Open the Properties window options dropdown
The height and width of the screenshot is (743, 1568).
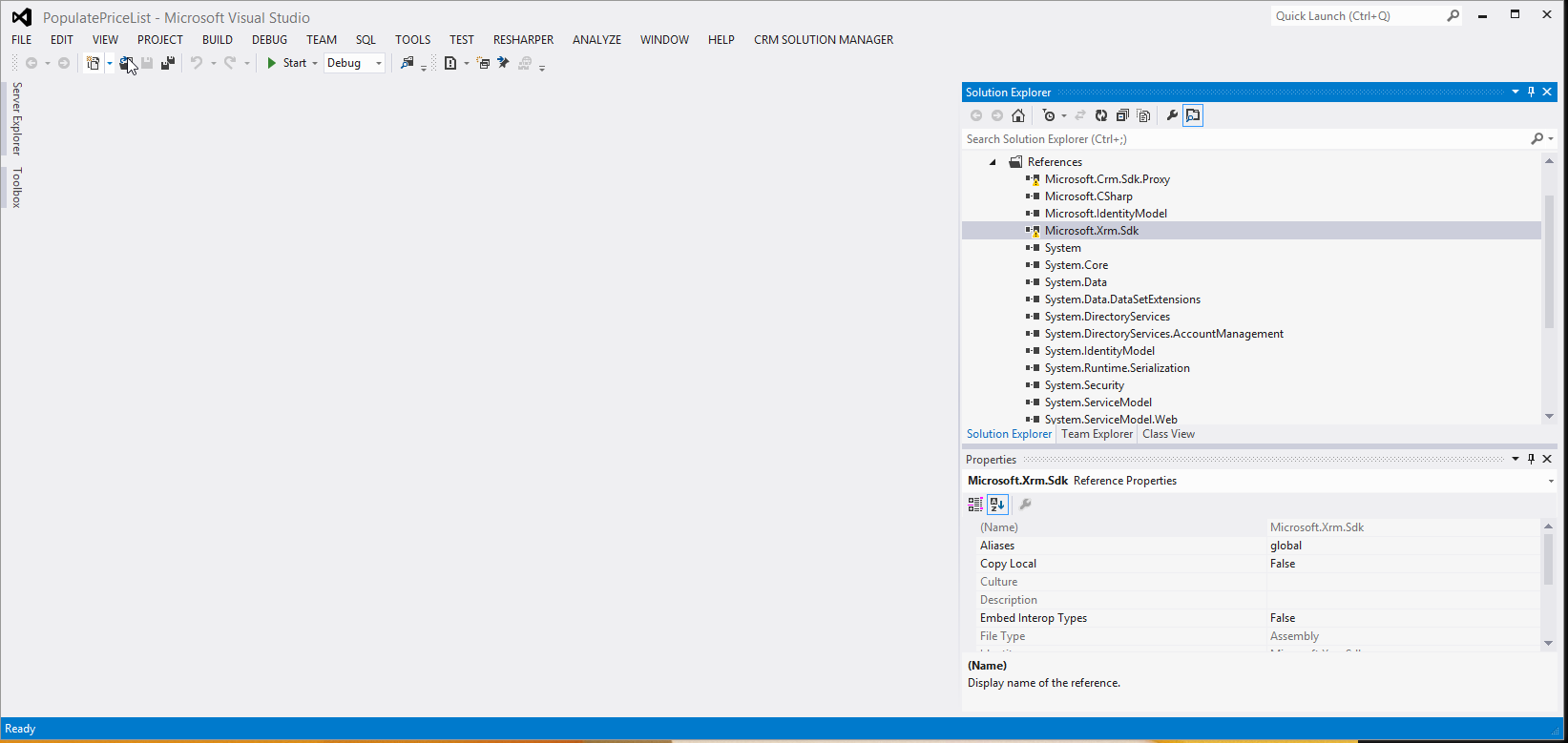(1516, 459)
